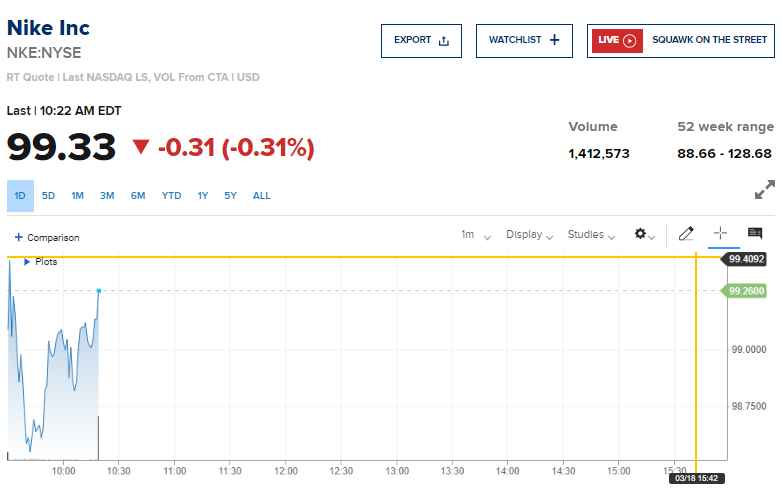This screenshot has height=491, width=782.
Task: Open the 1m interval dropdown
Action: [x=475, y=235]
